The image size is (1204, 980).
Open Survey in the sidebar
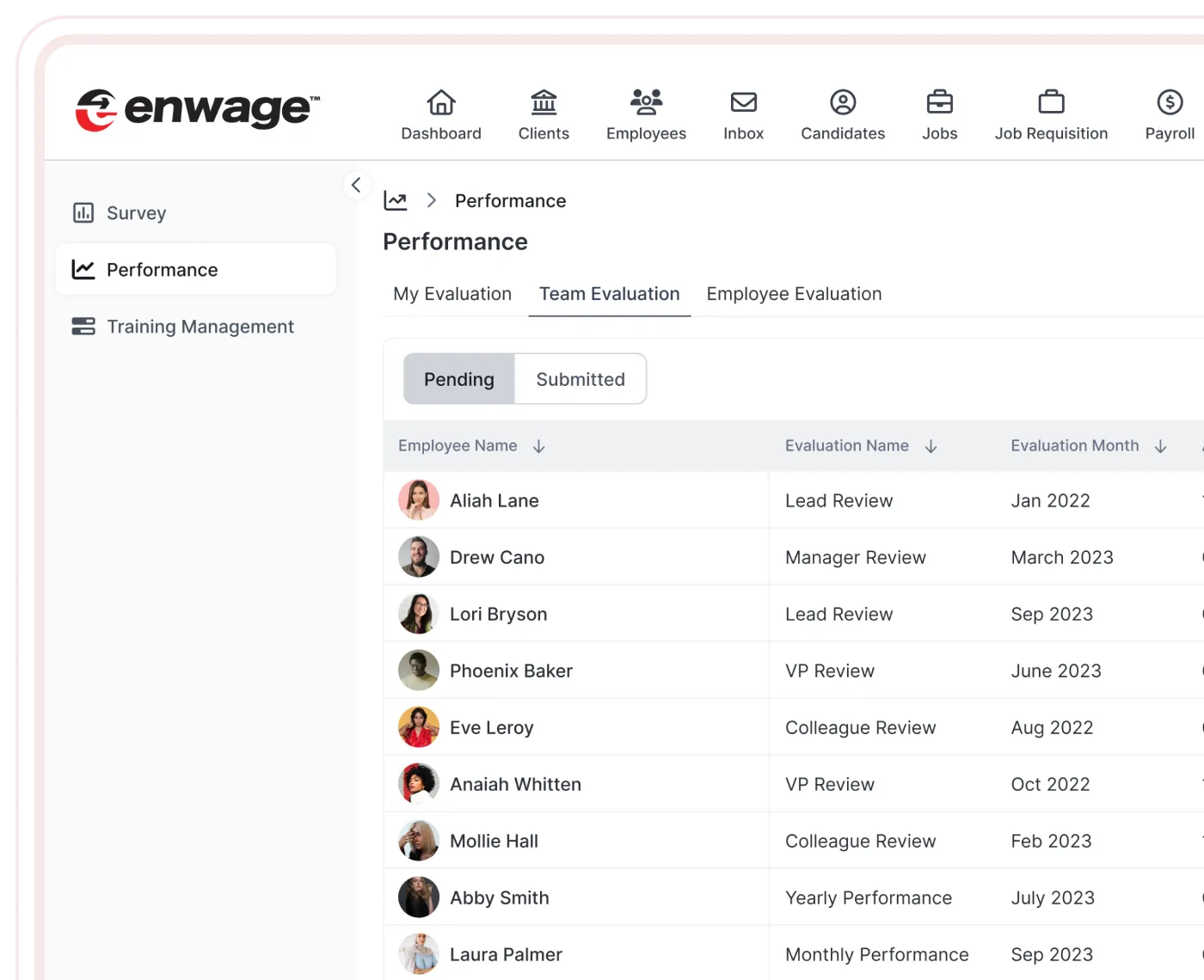(x=136, y=213)
